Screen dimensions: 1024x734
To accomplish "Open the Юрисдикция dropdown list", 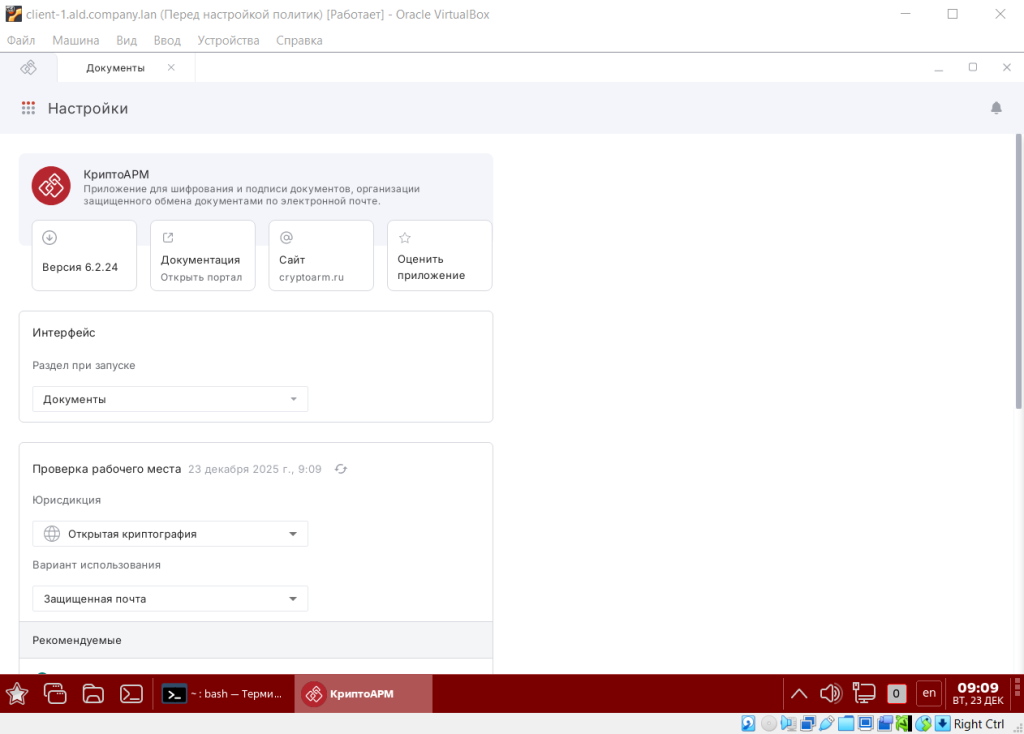I will coord(170,534).
